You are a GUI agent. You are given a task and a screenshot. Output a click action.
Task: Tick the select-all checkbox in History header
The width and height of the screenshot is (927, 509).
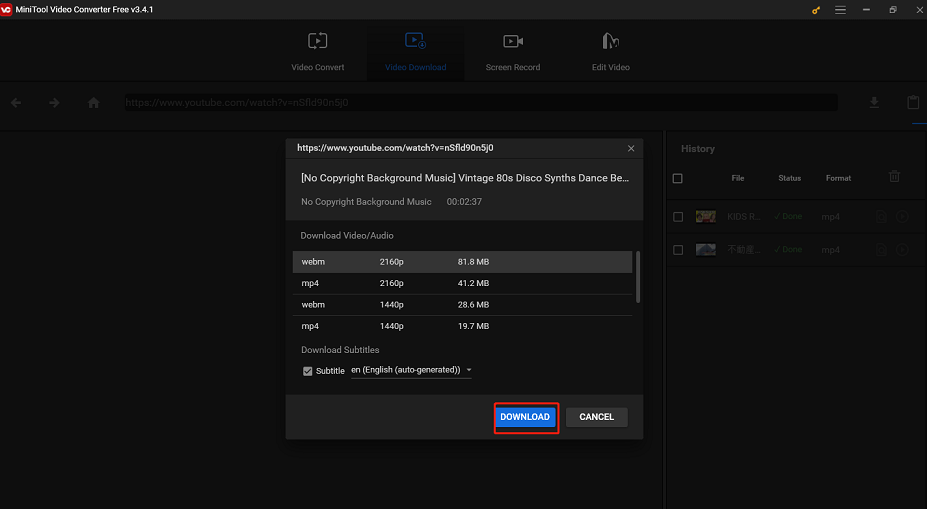pyautogui.click(x=678, y=179)
